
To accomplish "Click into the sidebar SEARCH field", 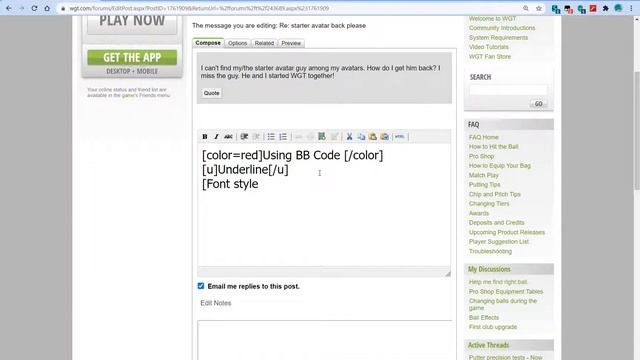I will pyautogui.click(x=508, y=90).
